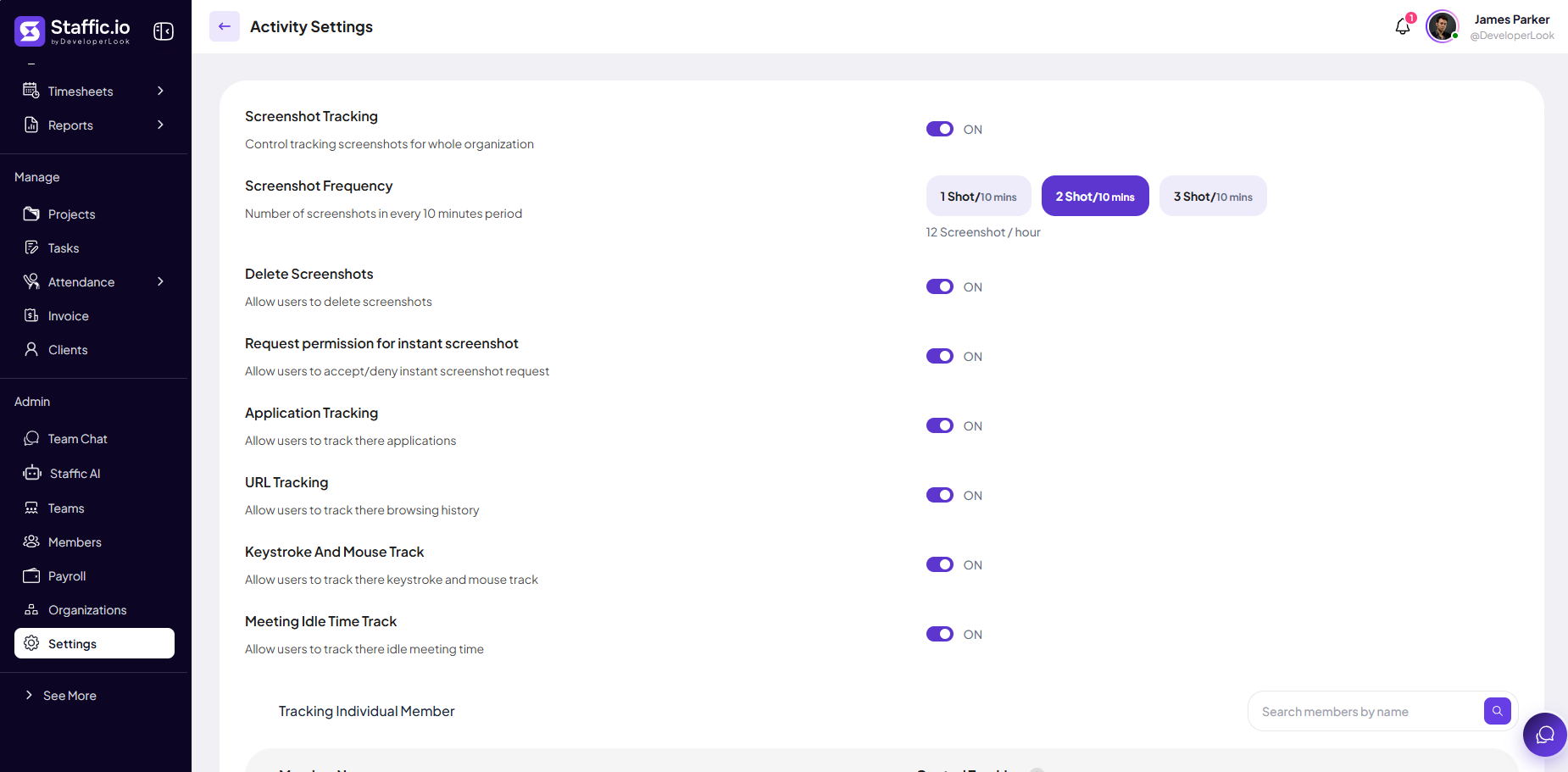
Task: Click the member search magnifier button
Action: [1498, 711]
